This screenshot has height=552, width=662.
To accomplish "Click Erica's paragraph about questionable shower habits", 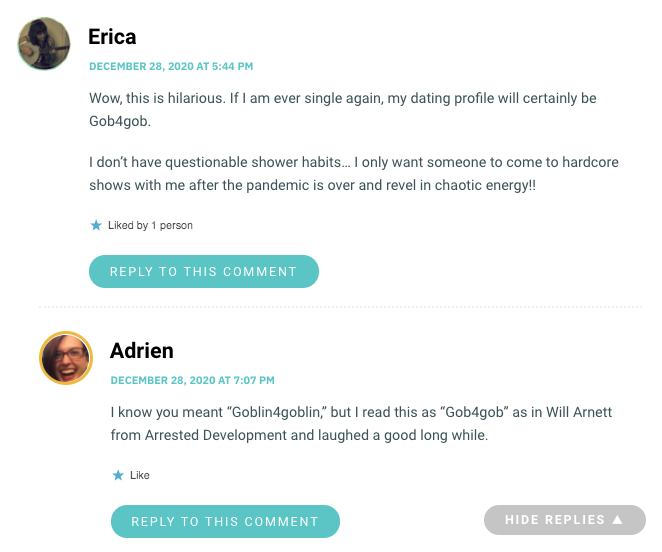I will click(x=354, y=174).
